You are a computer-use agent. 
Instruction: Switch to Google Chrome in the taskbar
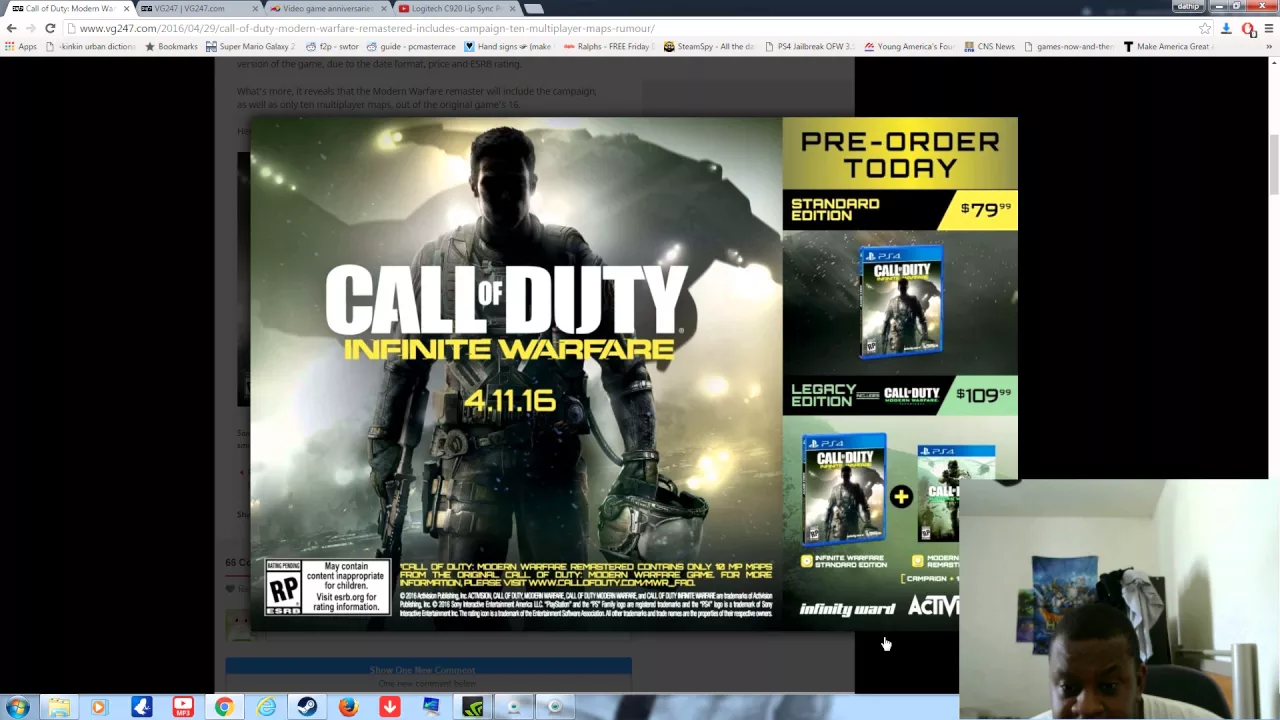[x=224, y=707]
